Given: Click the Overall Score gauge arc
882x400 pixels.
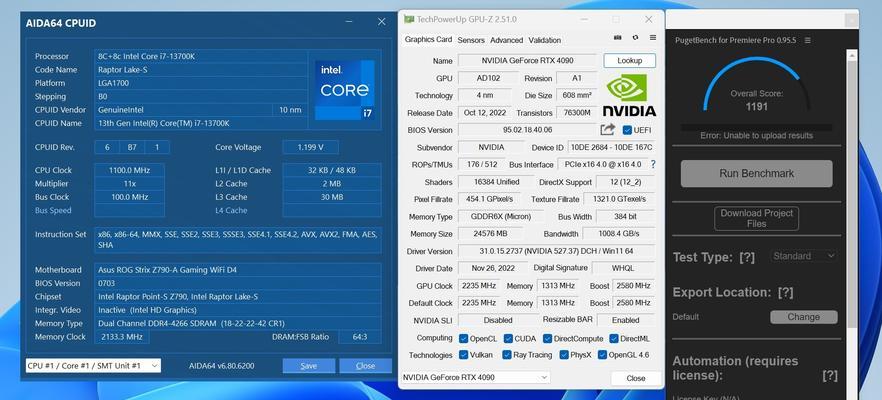Looking at the screenshot, I should click(756, 84).
